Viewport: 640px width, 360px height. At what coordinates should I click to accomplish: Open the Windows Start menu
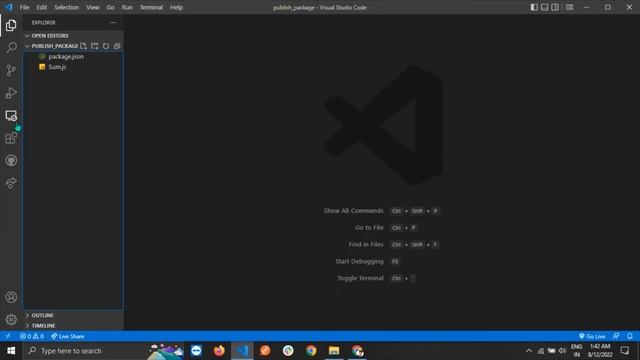click(x=11, y=351)
